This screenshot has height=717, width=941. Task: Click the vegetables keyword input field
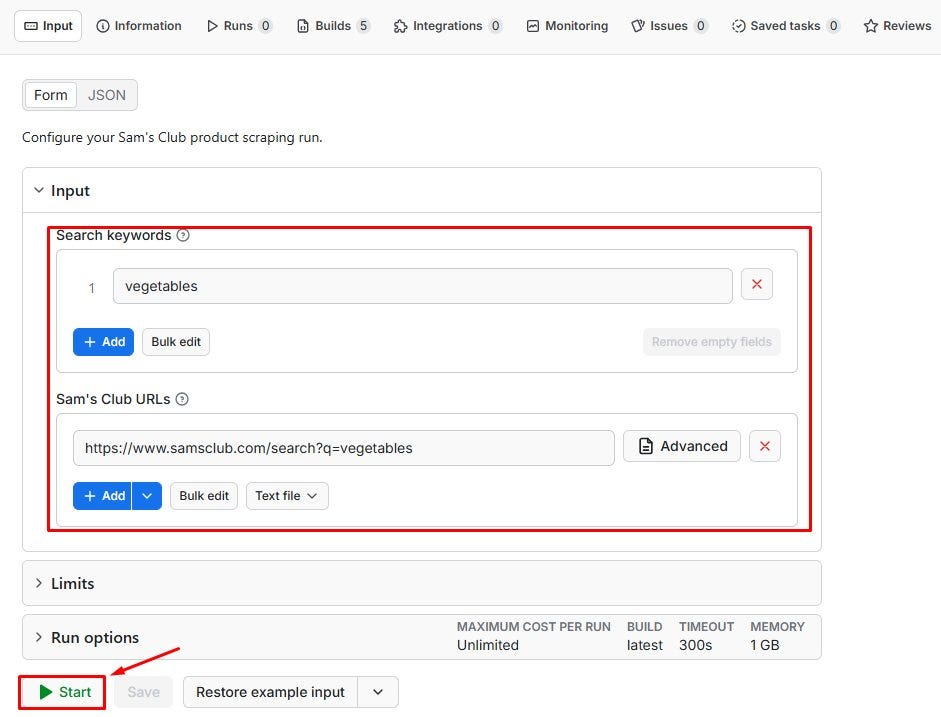click(422, 286)
